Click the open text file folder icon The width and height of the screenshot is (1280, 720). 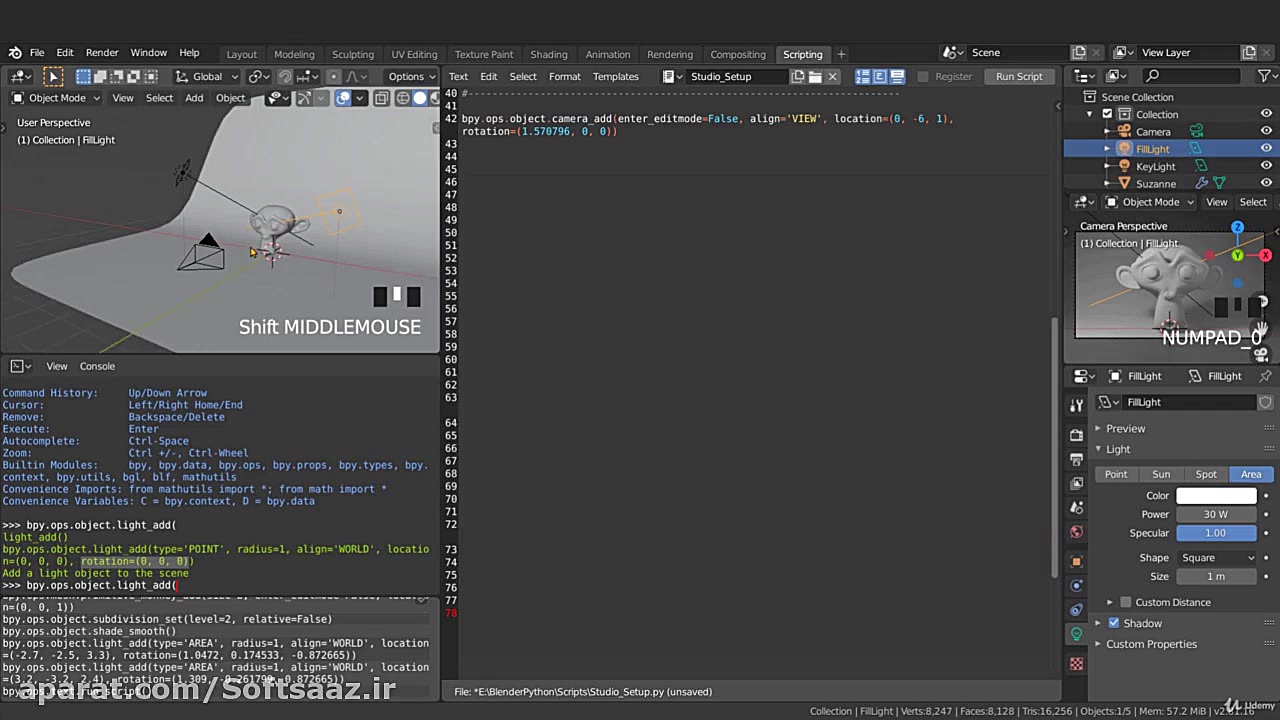point(815,76)
